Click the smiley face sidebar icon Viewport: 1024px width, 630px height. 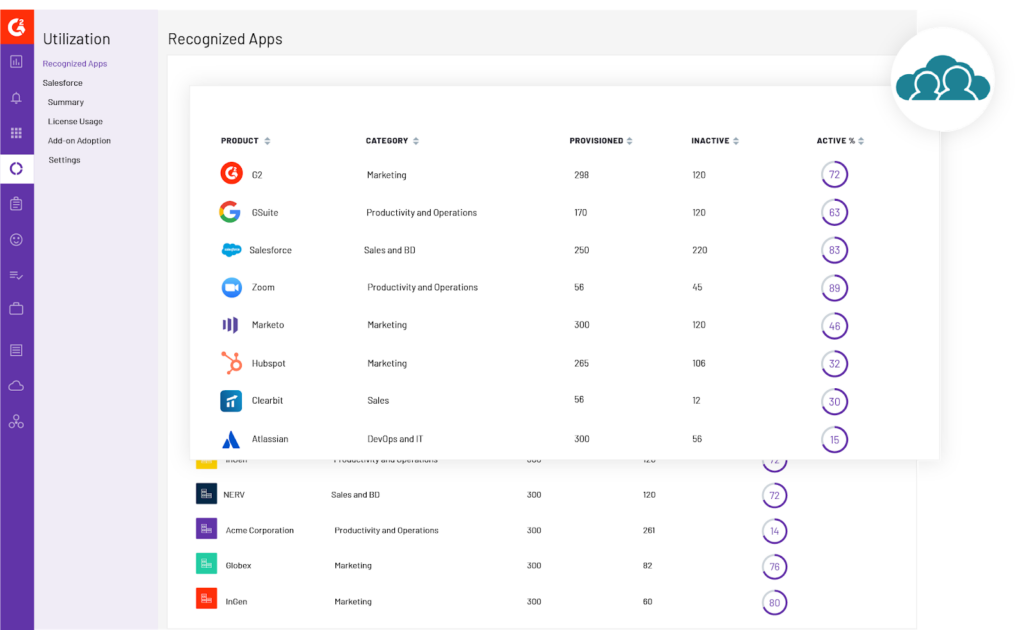tap(16, 240)
